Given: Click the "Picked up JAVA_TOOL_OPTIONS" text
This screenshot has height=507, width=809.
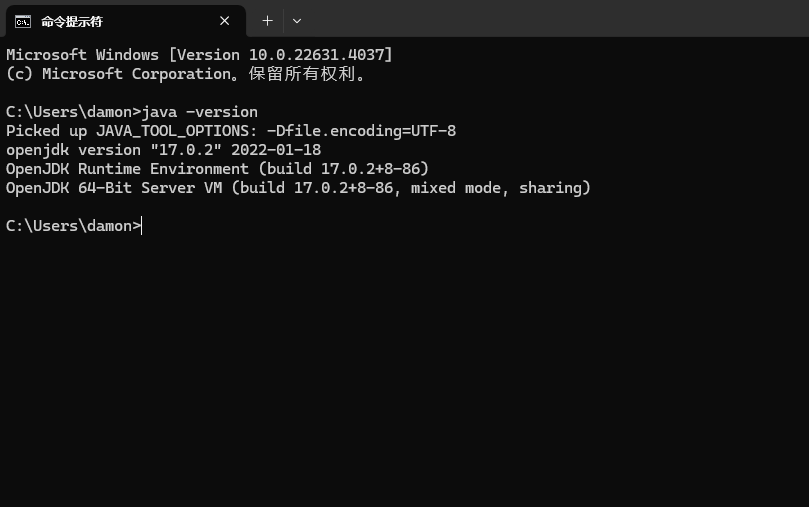Looking at the screenshot, I should pyautogui.click(x=130, y=131).
